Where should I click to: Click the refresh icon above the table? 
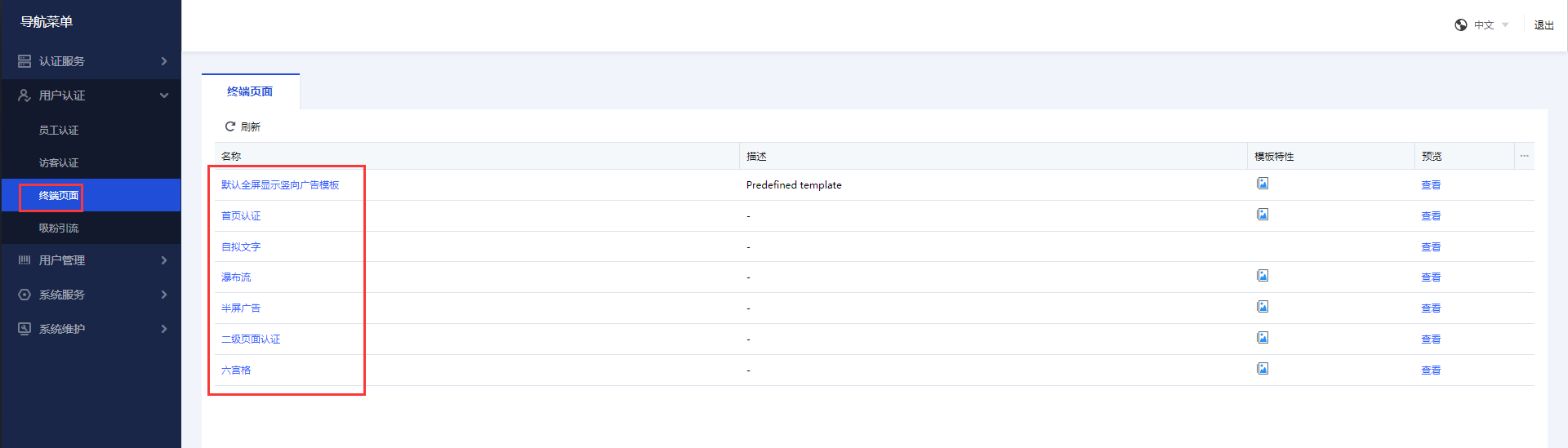pos(230,126)
